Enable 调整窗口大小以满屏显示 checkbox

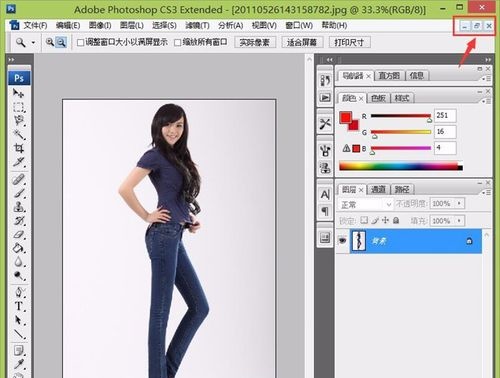point(80,43)
